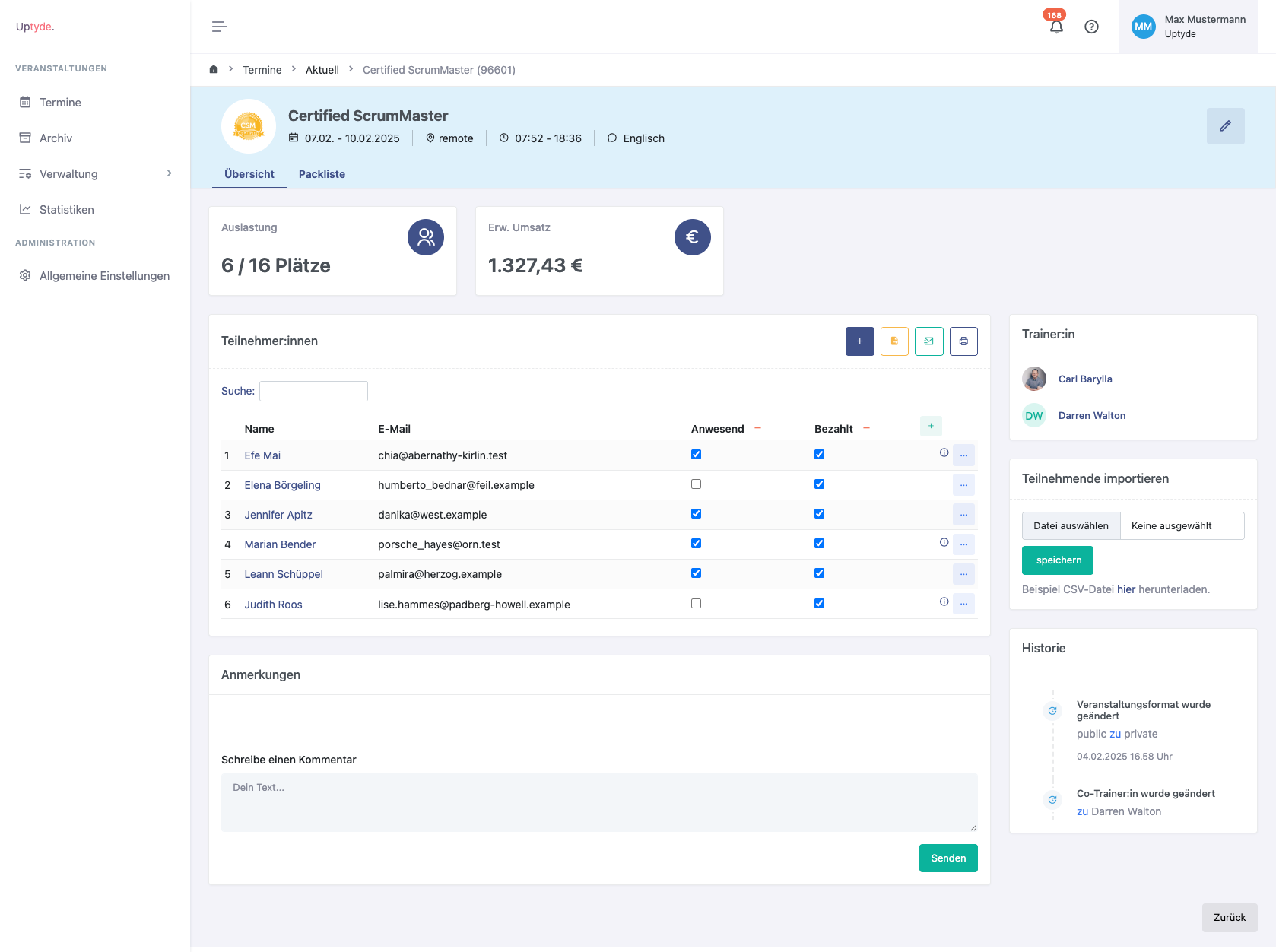Image resolution: width=1276 pixels, height=952 pixels.
Task: Add participant with the blue plus button
Action: coord(859,341)
